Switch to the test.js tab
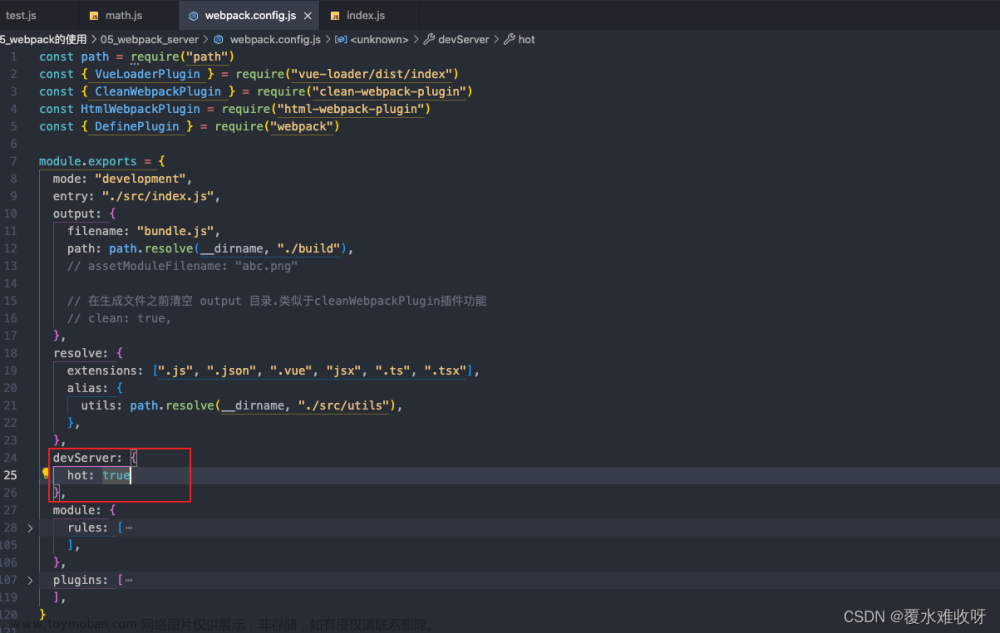The width and height of the screenshot is (1000, 633). point(21,15)
